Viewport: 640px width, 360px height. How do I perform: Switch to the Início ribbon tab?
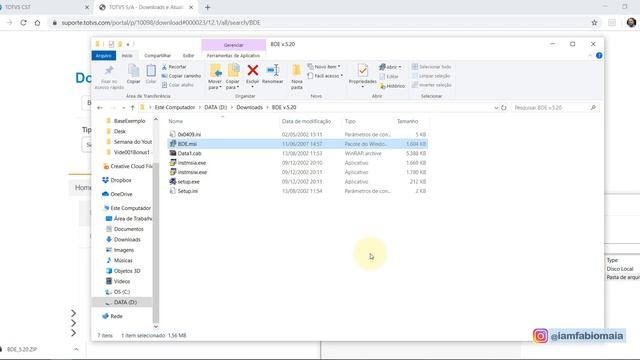[127, 56]
